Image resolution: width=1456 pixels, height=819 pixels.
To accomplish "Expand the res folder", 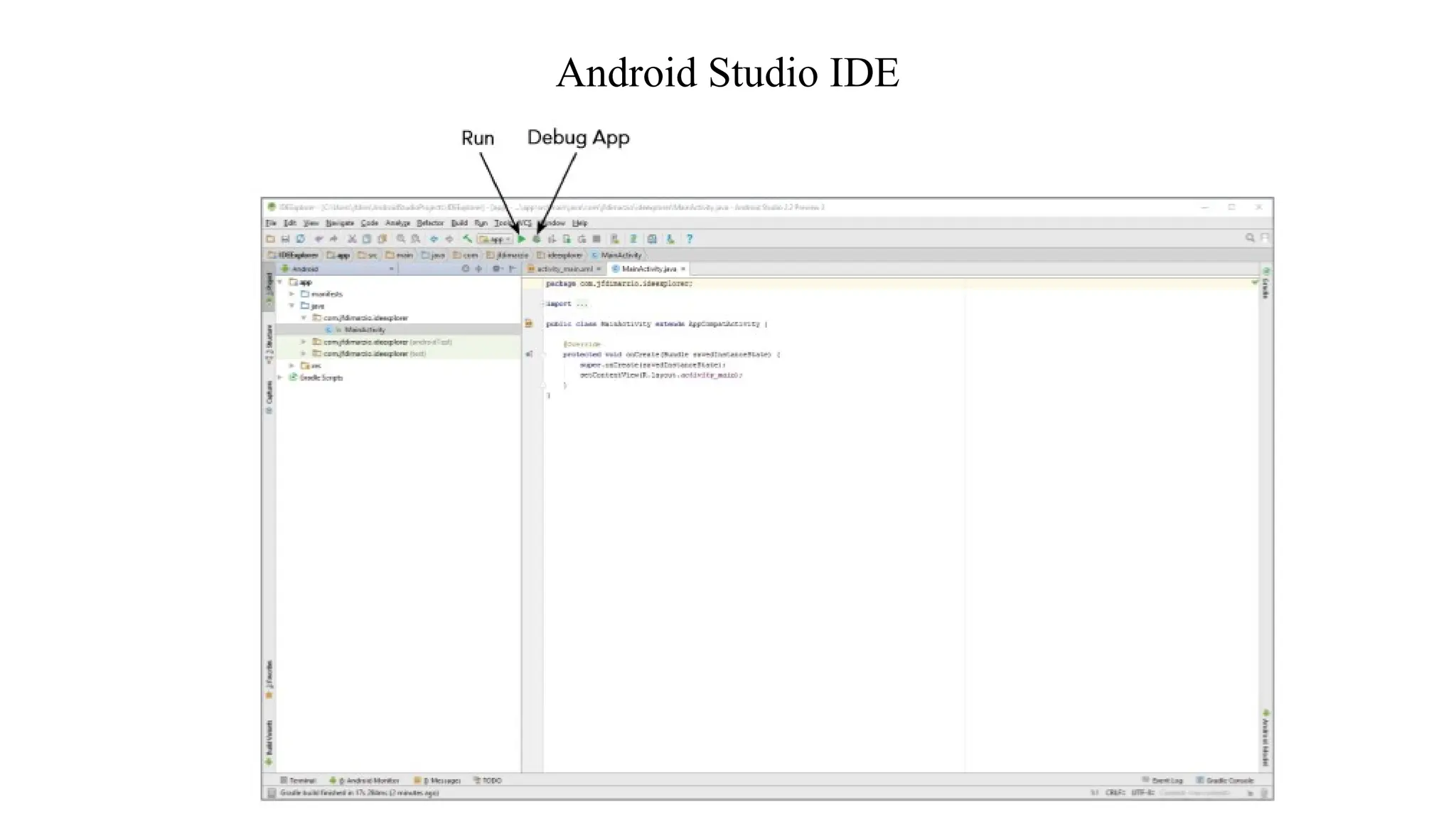I will coord(292,365).
